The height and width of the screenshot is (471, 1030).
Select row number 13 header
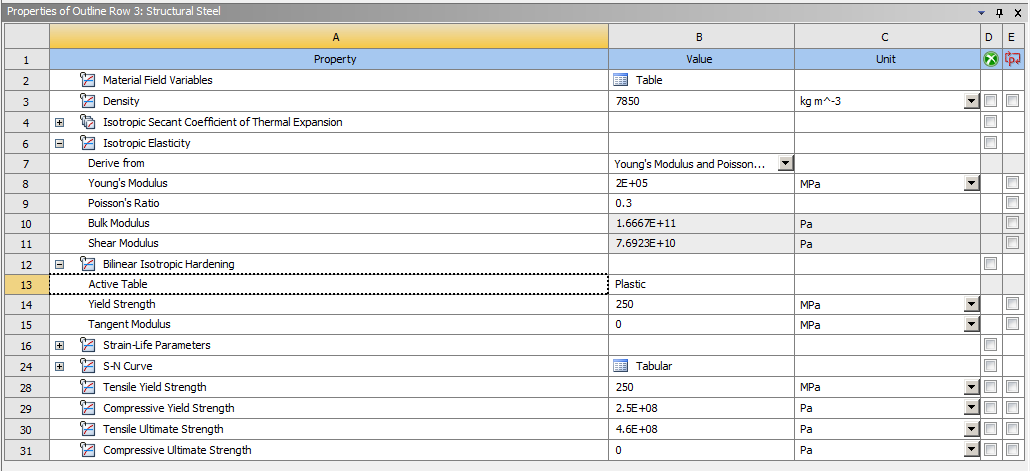click(26, 284)
